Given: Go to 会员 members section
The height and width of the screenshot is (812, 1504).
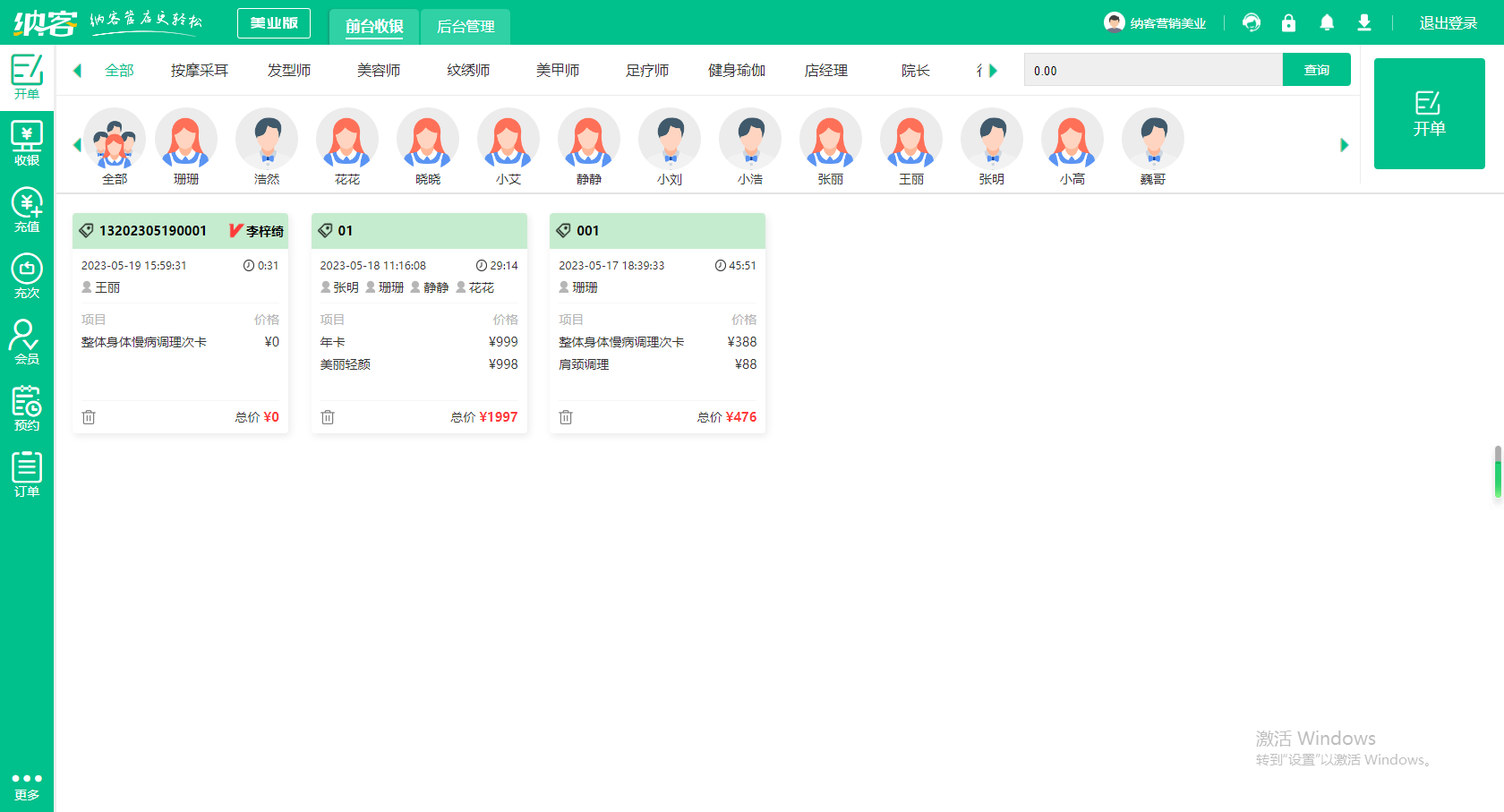Looking at the screenshot, I should (x=27, y=343).
